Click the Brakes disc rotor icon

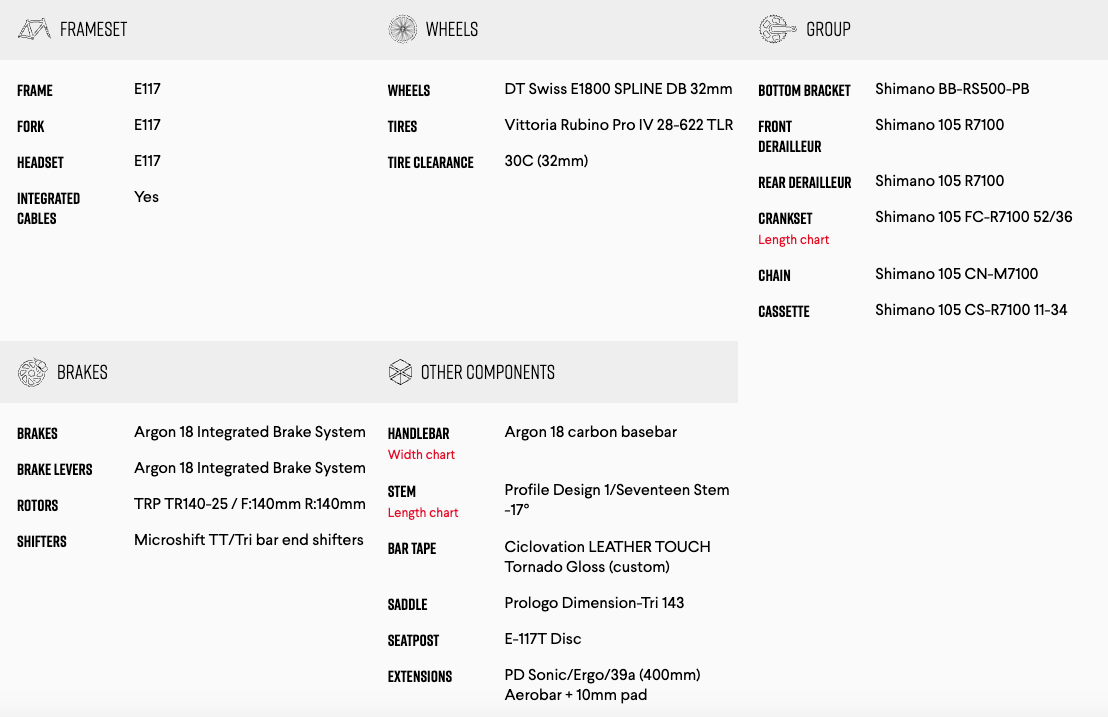(x=33, y=372)
